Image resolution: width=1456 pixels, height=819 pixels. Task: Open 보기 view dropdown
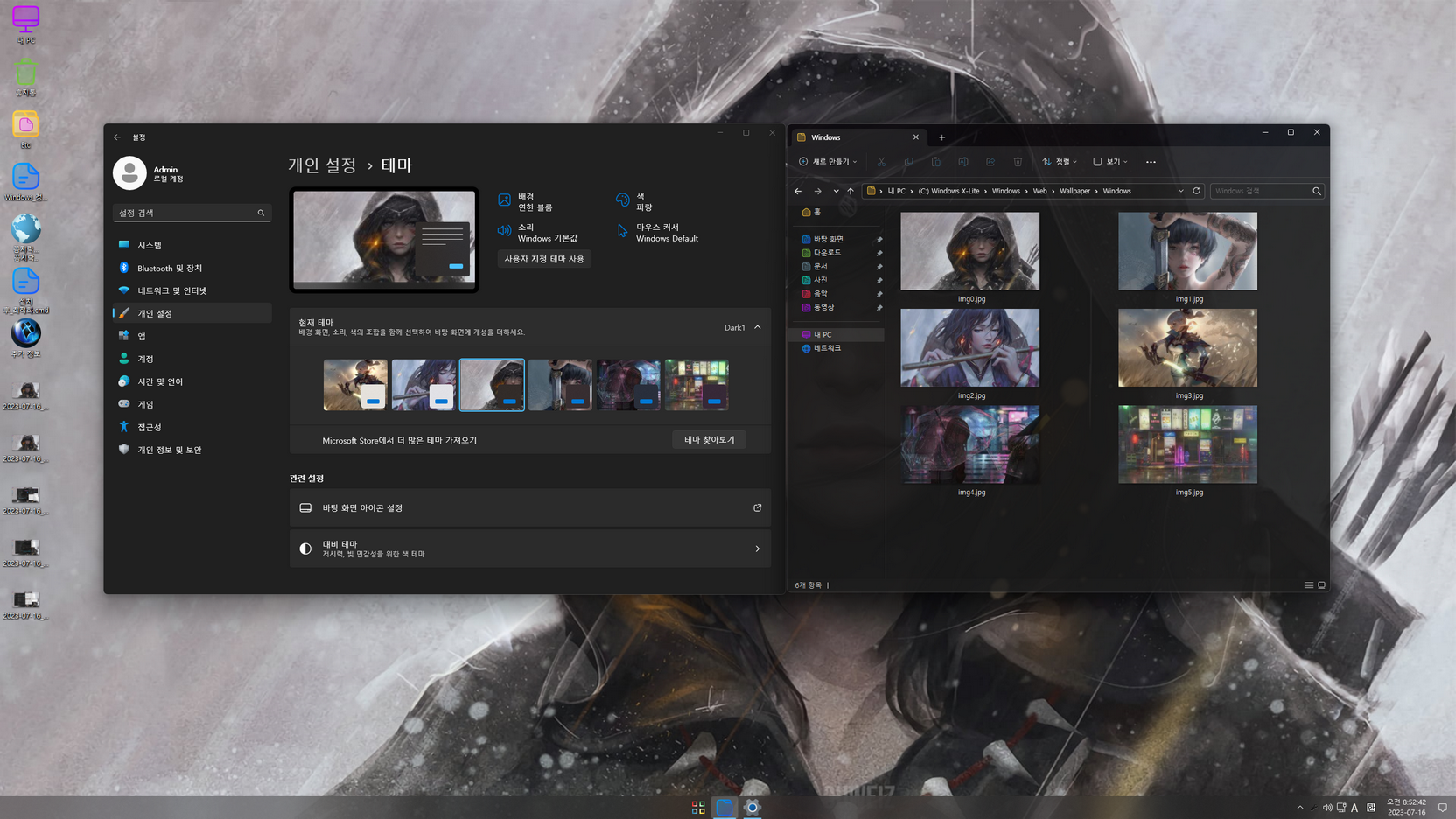(1110, 162)
